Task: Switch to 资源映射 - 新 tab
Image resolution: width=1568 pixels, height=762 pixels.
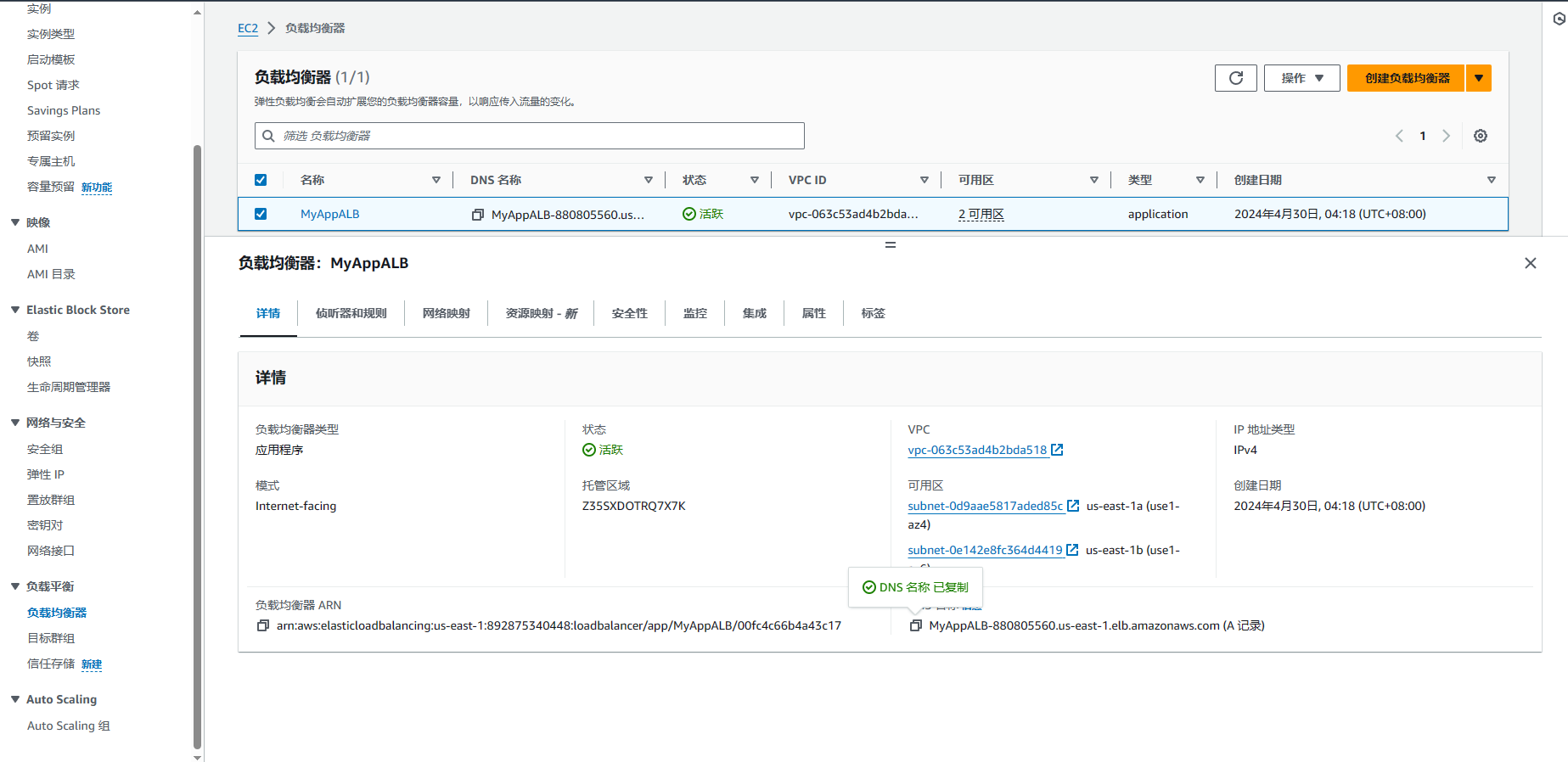Action: pyautogui.click(x=542, y=313)
